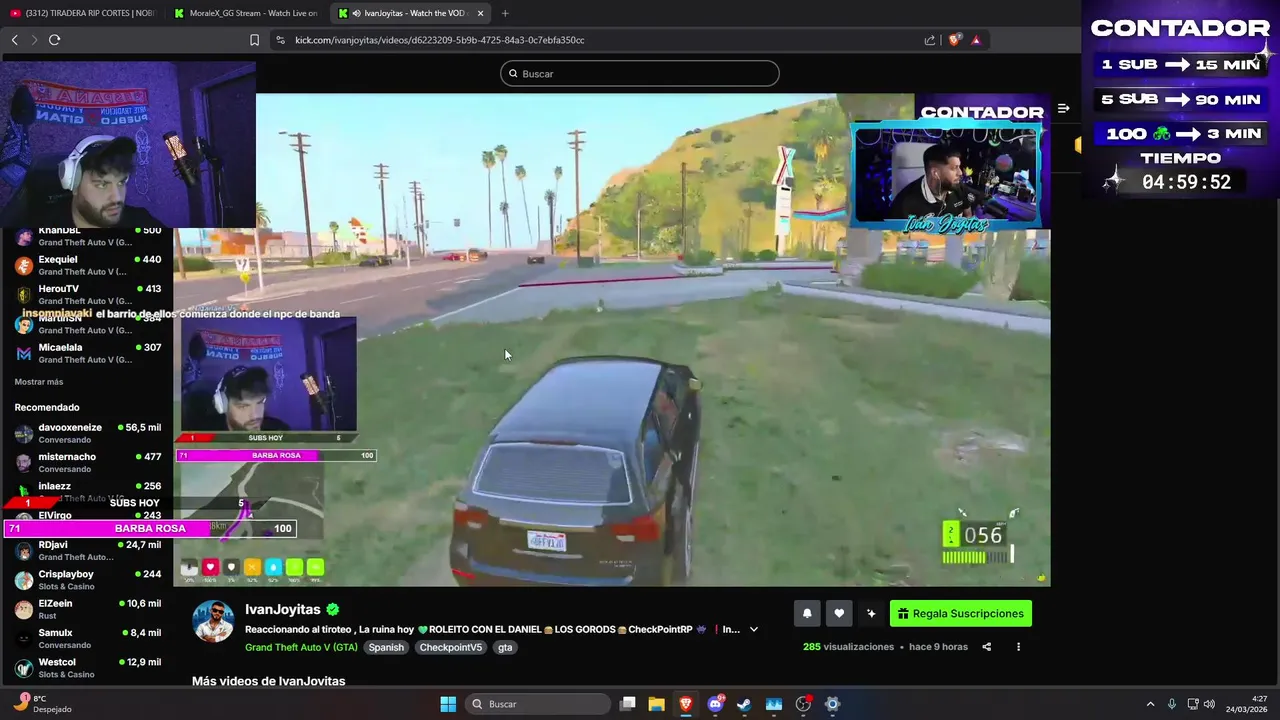The height and width of the screenshot is (720, 1280).
Task: Open Discord from the taskbar
Action: point(715,704)
